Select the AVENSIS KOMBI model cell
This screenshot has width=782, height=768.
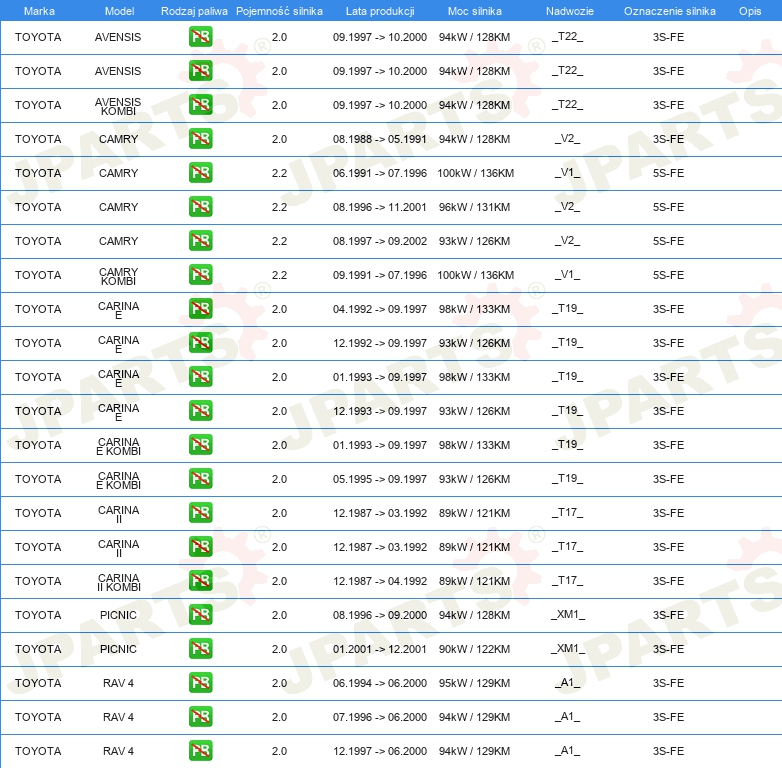pos(118,106)
